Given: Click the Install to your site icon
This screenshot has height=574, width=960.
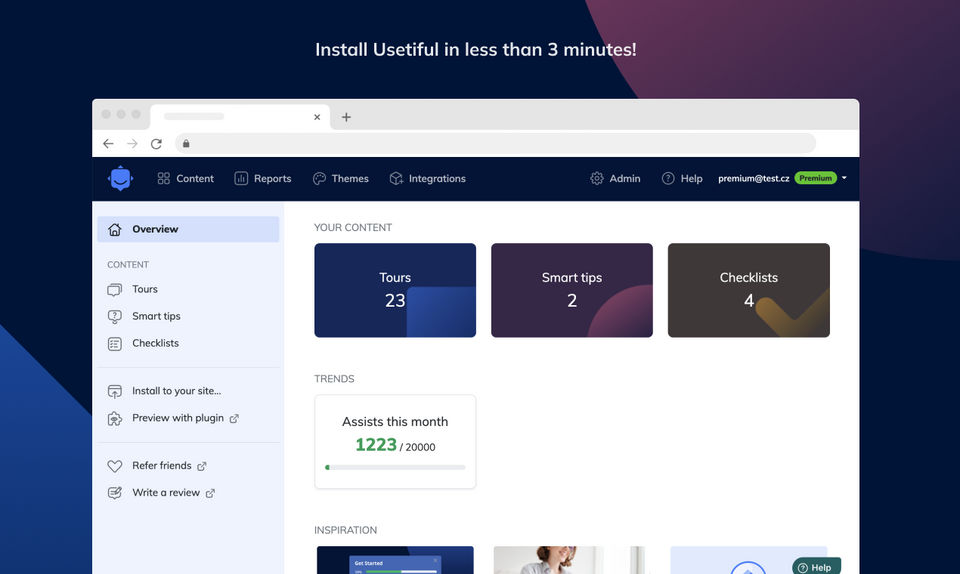Looking at the screenshot, I should (x=114, y=392).
